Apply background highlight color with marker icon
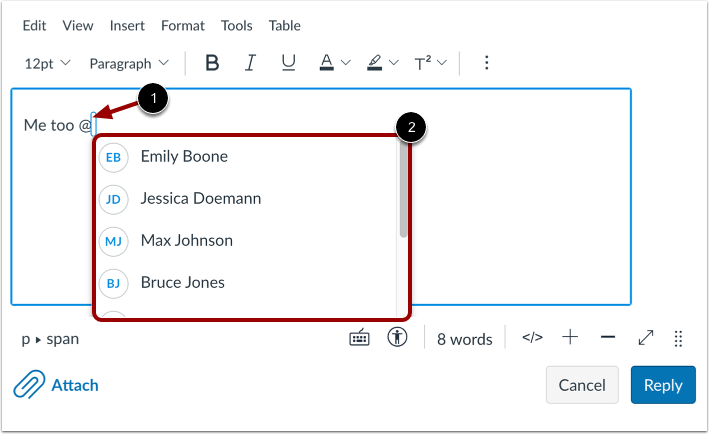 pyautogui.click(x=374, y=62)
